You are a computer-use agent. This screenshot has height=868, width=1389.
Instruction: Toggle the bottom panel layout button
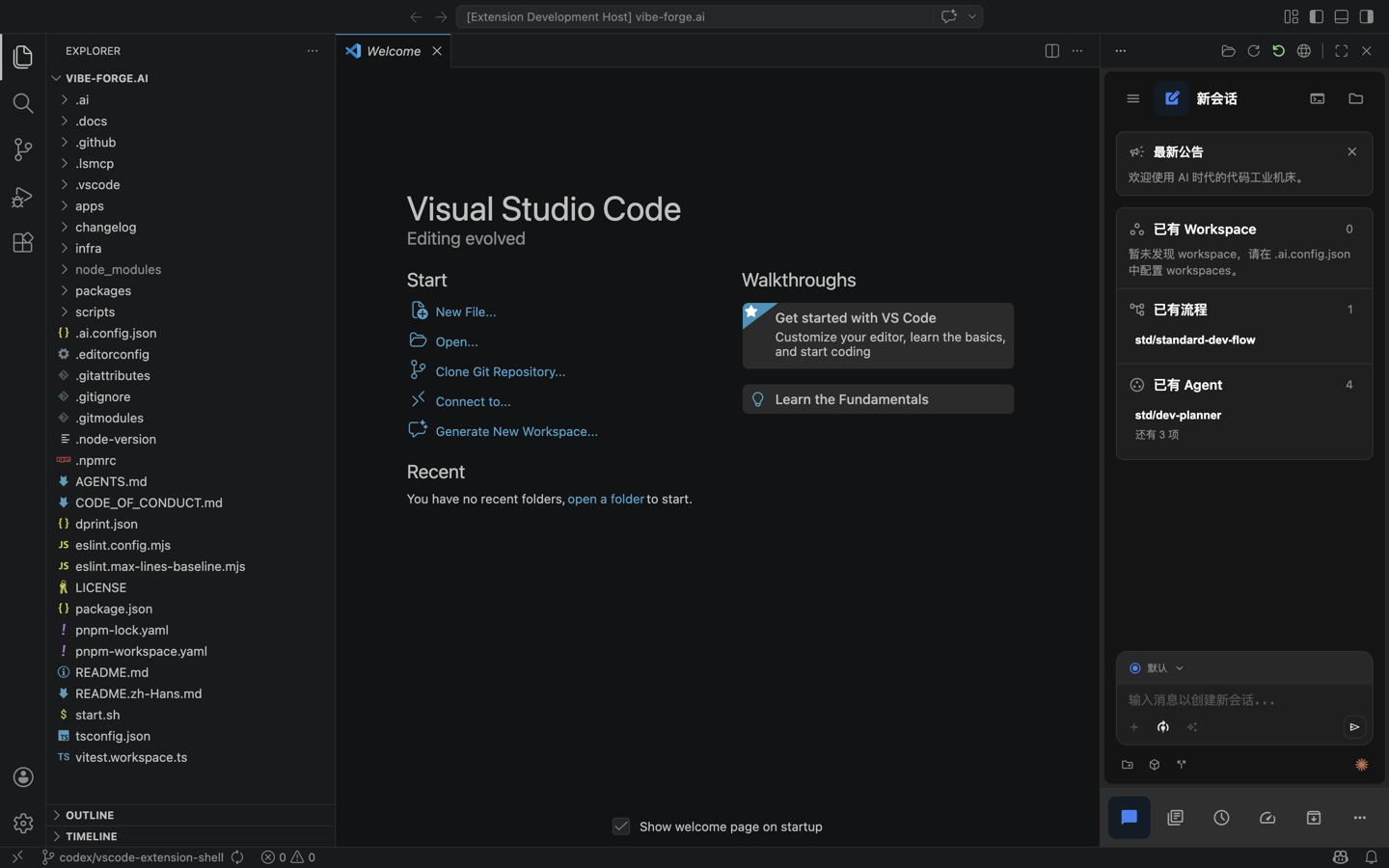pyautogui.click(x=1342, y=16)
